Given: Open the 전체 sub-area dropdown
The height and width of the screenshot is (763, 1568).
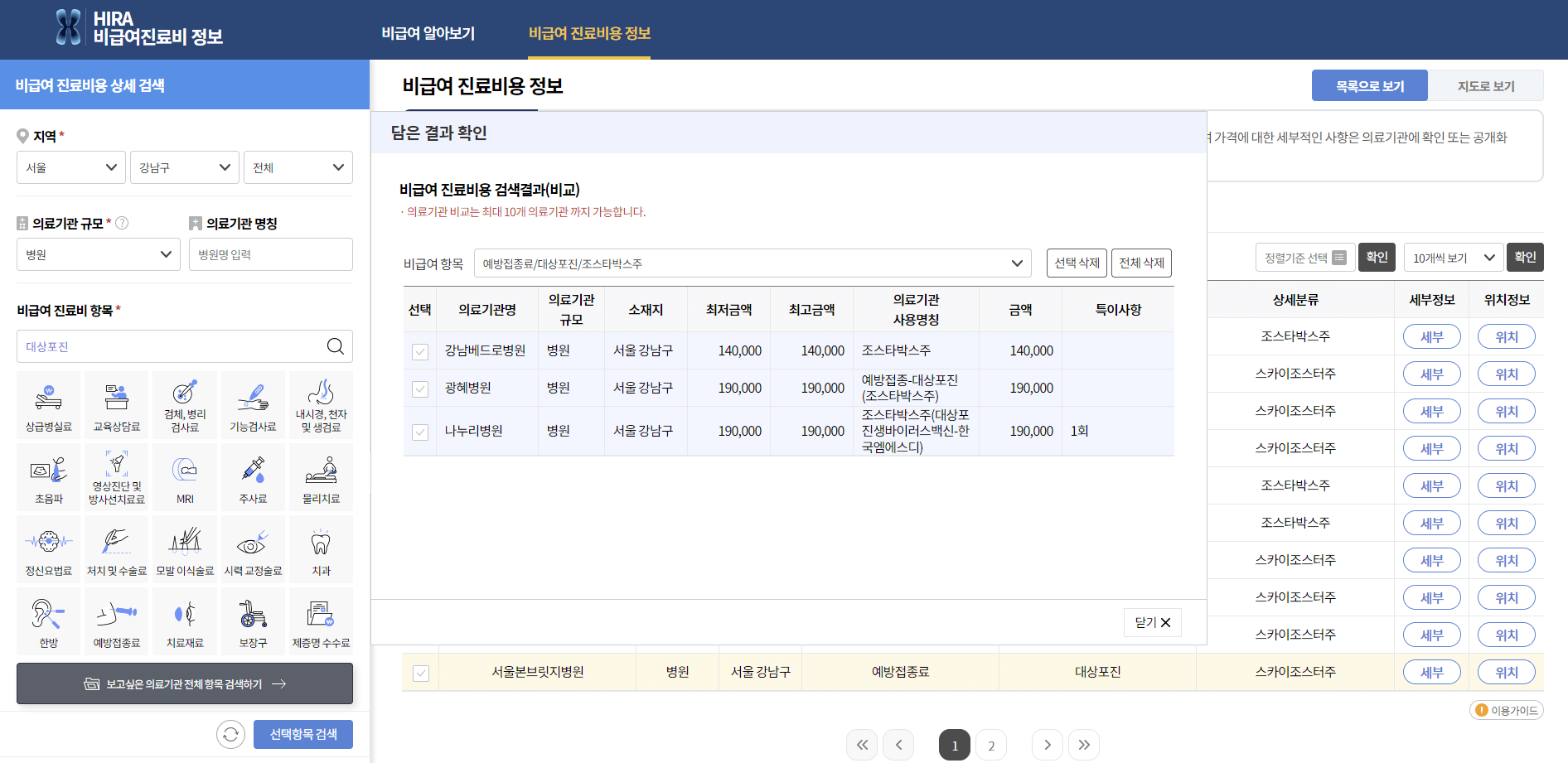Looking at the screenshot, I should (298, 167).
